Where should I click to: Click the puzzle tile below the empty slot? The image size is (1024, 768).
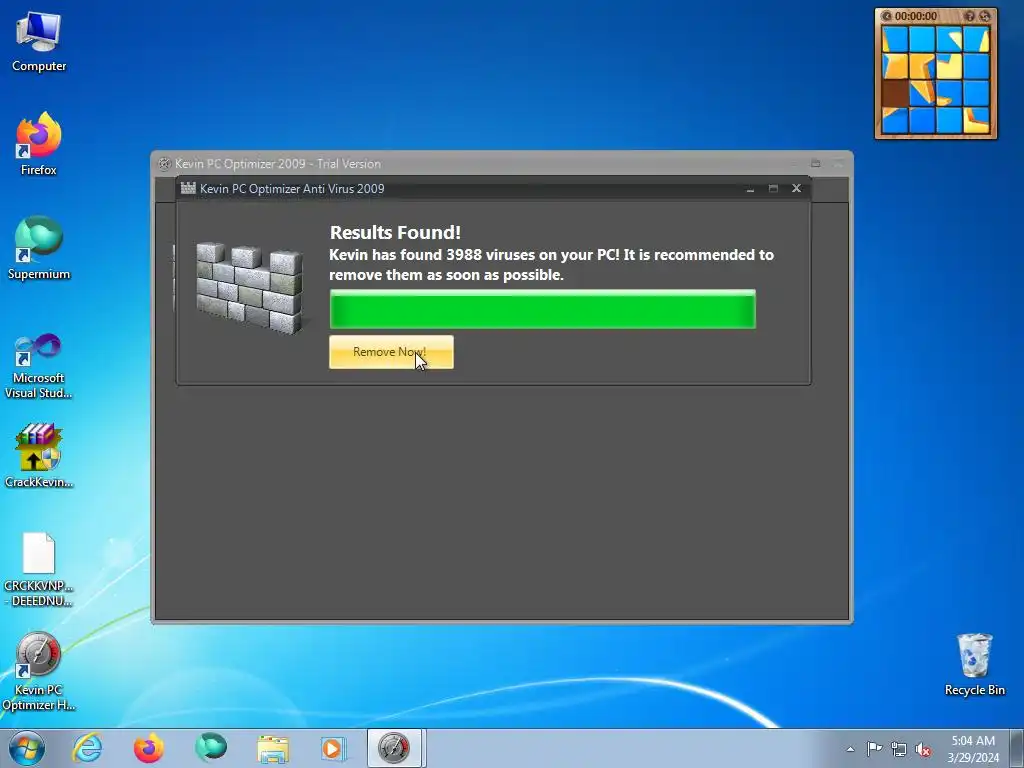coord(895,120)
